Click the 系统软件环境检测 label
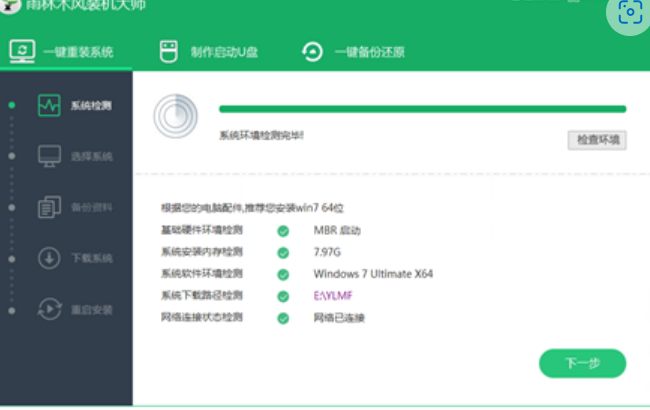This screenshot has height=410, width=650. click(x=201, y=274)
